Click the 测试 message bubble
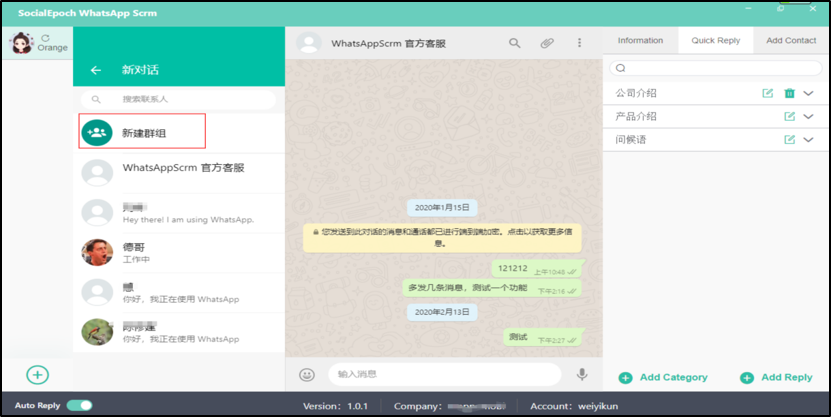 coord(543,338)
